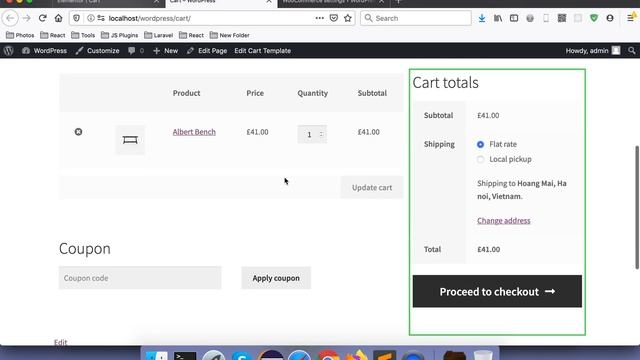Image resolution: width=640 pixels, height=360 pixels.
Task: Open the account avatar icon in toolbar
Action: (610, 18)
